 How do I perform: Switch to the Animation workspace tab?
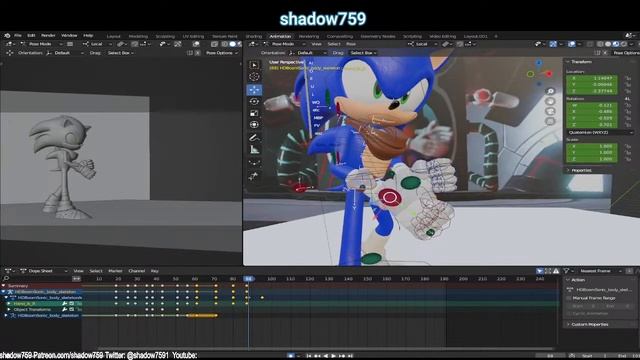click(x=280, y=36)
